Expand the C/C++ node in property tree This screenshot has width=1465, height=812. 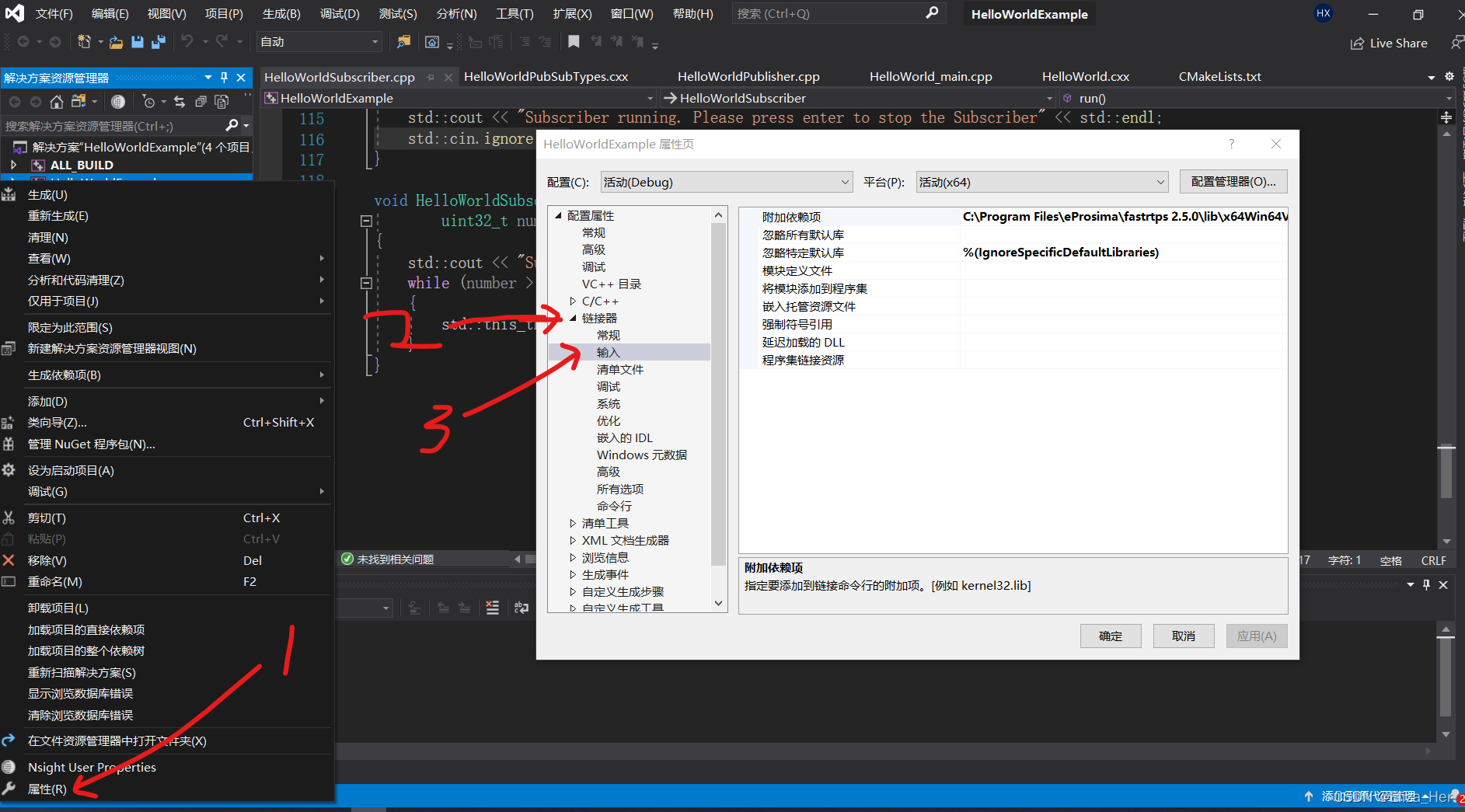[573, 301]
